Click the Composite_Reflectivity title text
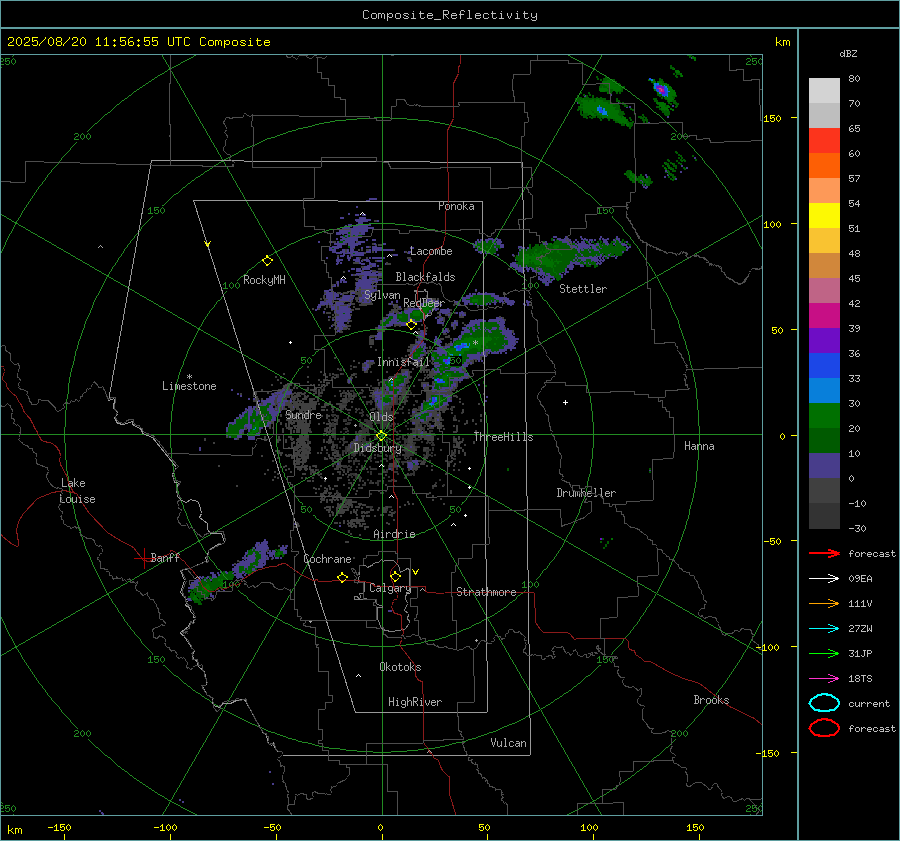 [450, 15]
